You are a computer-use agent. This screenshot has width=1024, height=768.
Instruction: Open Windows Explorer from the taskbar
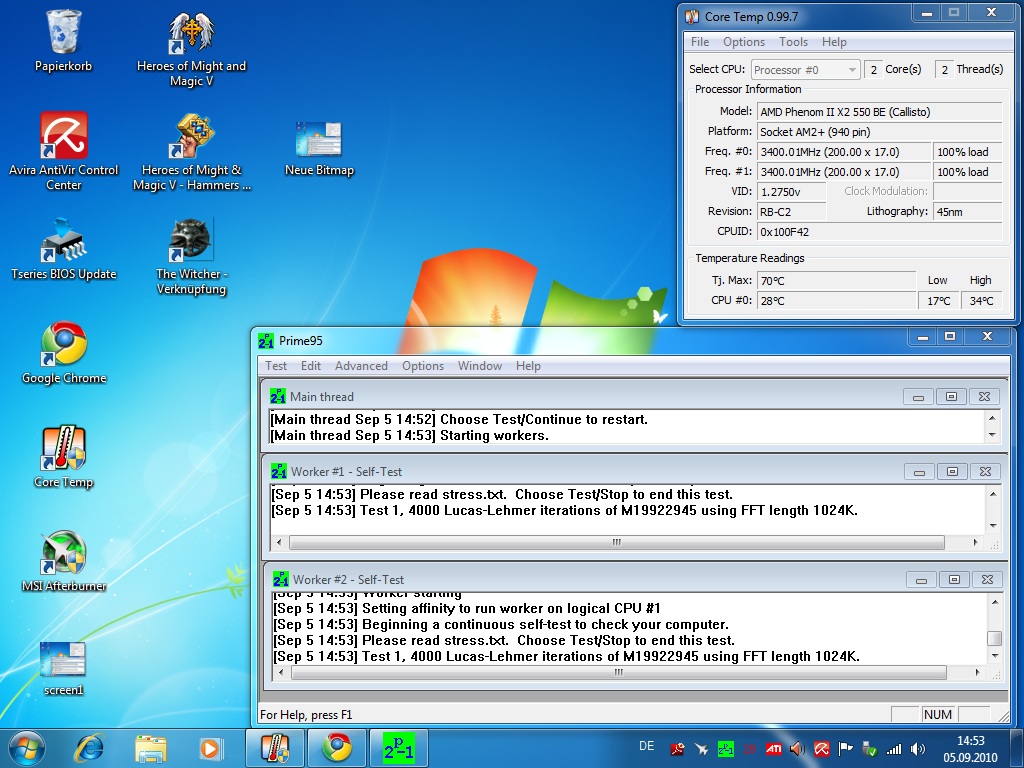click(151, 748)
